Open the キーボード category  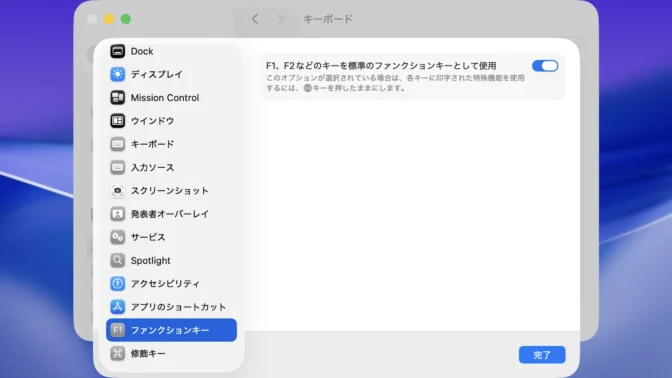(x=171, y=144)
